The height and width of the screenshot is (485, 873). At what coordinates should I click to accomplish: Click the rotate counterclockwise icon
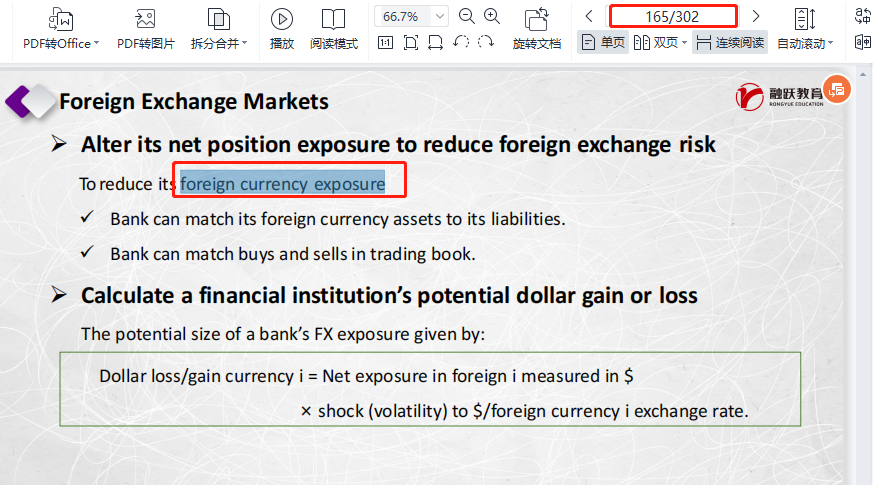click(461, 42)
